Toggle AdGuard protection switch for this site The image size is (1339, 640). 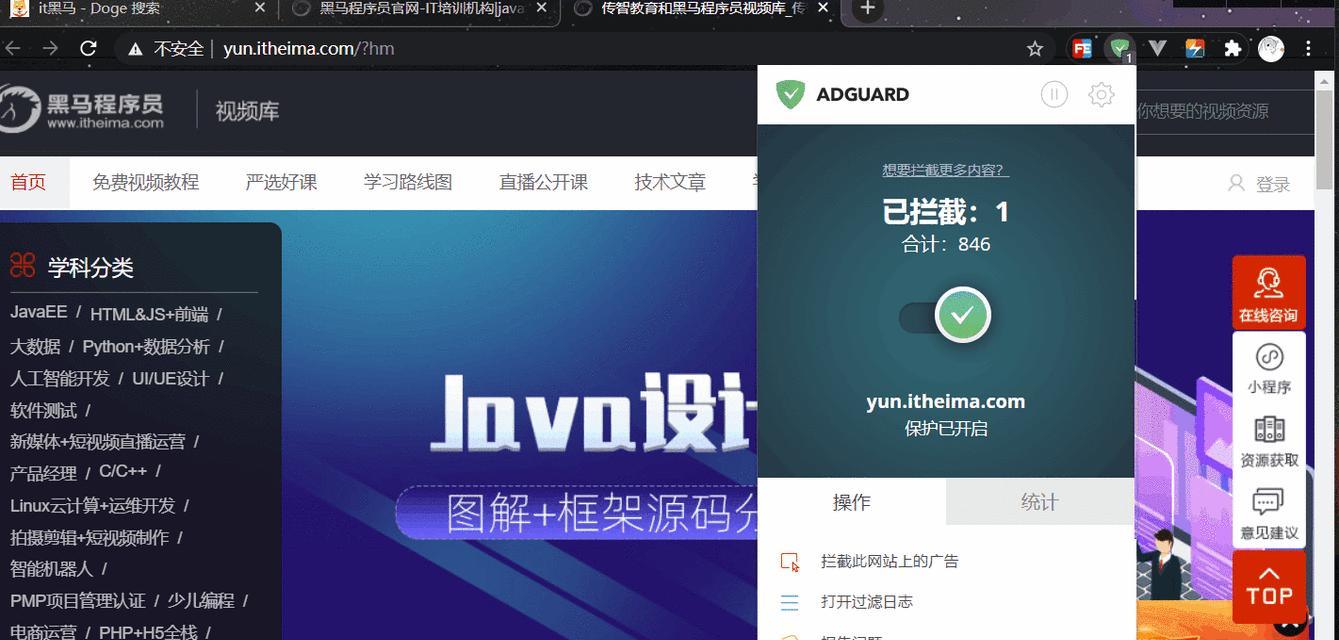tap(945, 317)
